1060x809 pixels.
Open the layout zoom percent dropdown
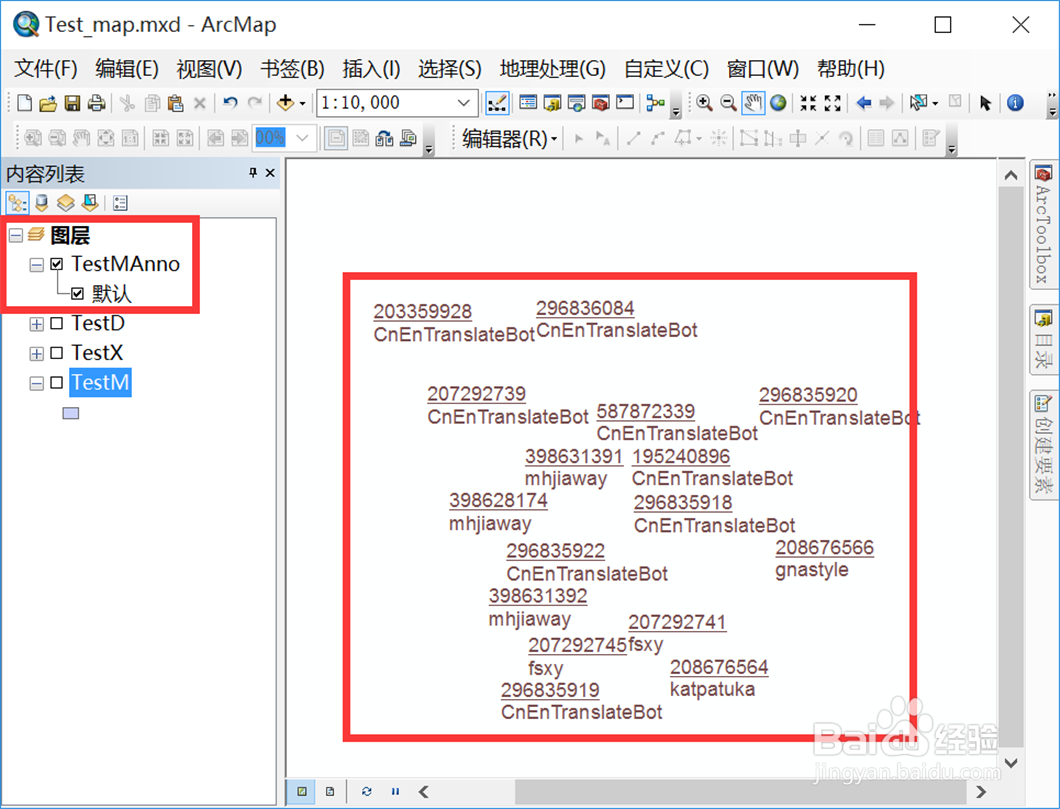click(302, 138)
